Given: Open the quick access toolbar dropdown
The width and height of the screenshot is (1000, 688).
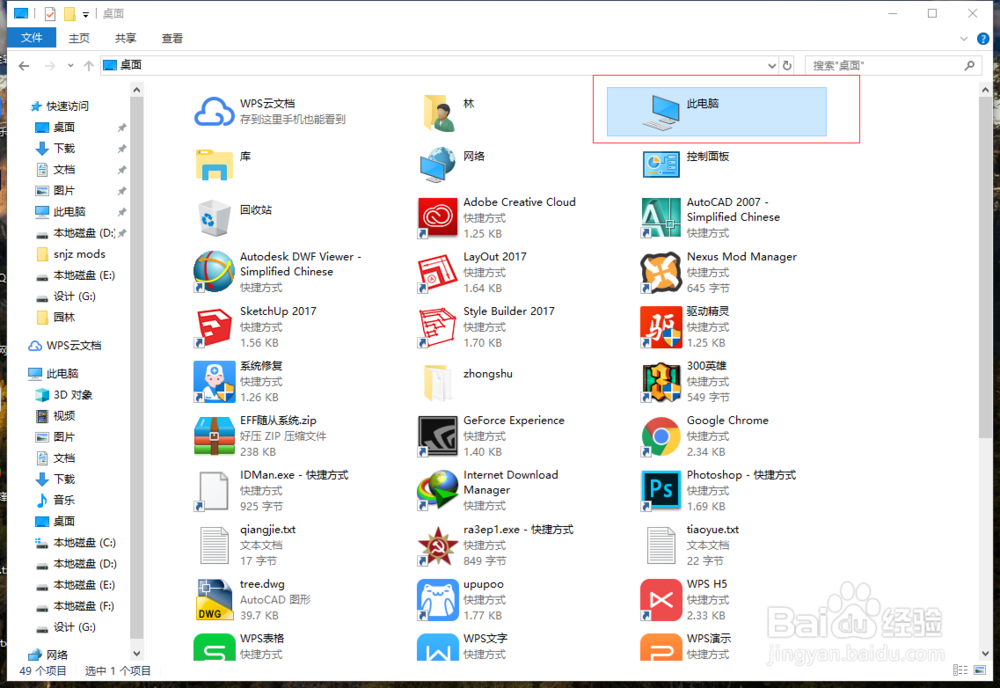Looking at the screenshot, I should coord(85,13).
